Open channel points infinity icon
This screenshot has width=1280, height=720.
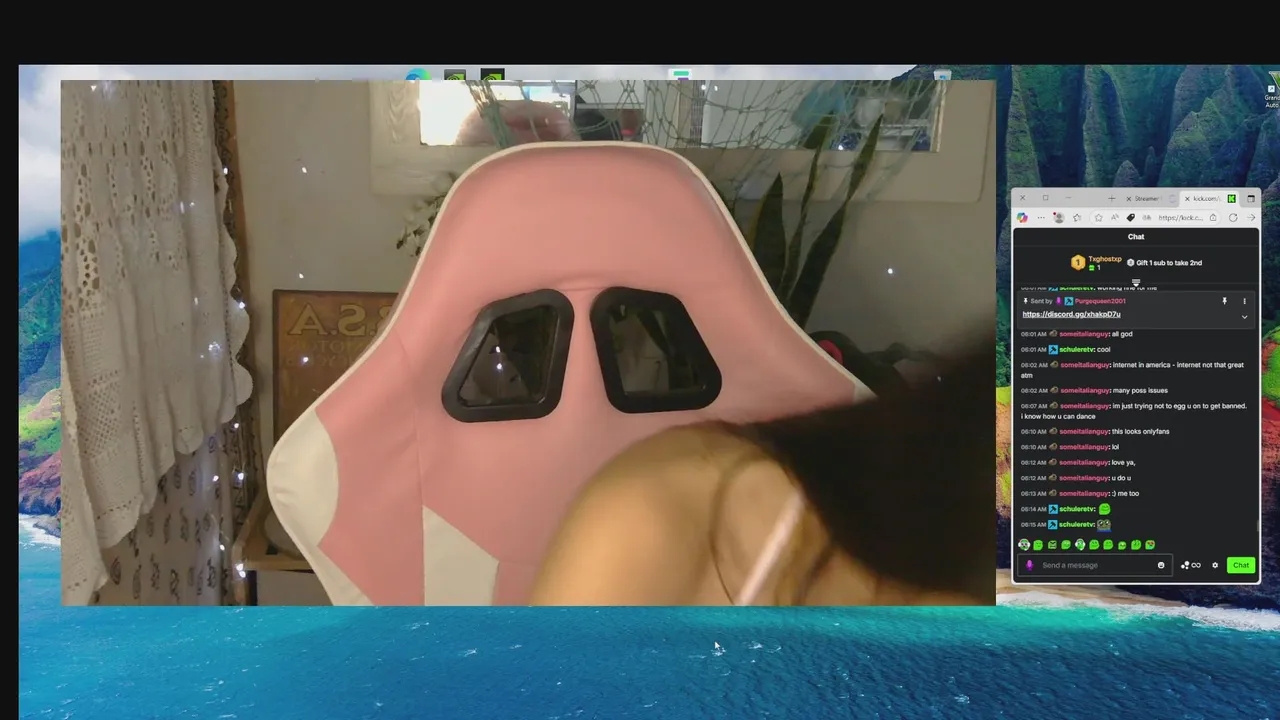point(1190,565)
